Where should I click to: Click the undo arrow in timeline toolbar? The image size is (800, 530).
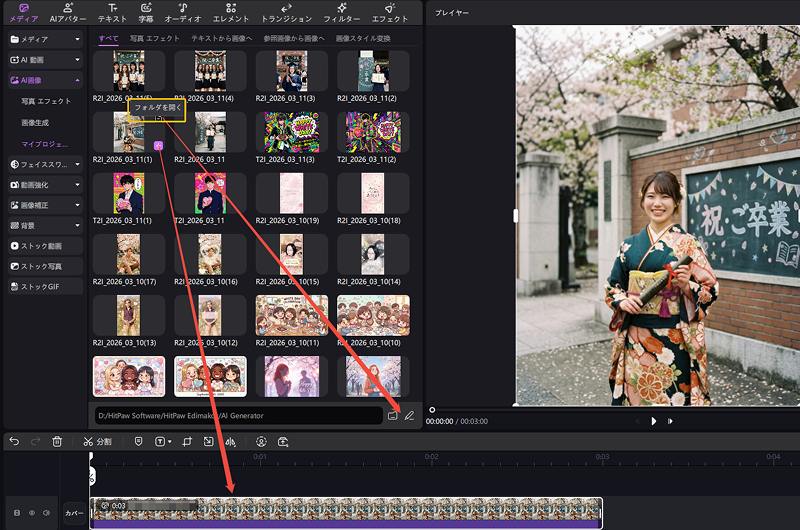coord(14,441)
